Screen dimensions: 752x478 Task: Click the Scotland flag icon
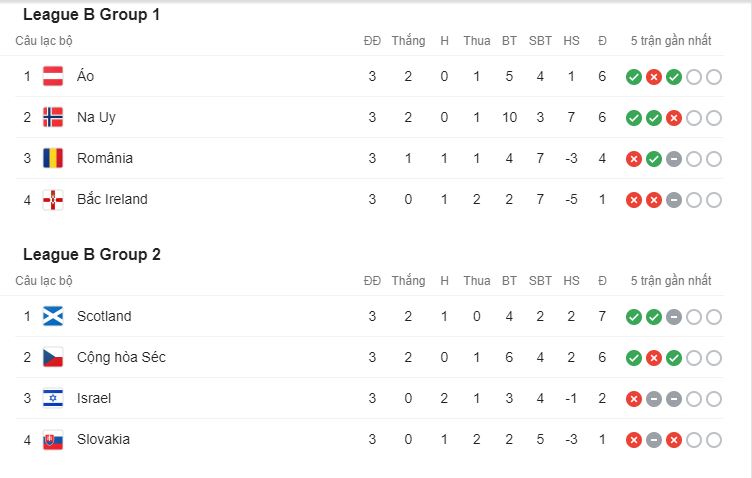pyautogui.click(x=53, y=316)
